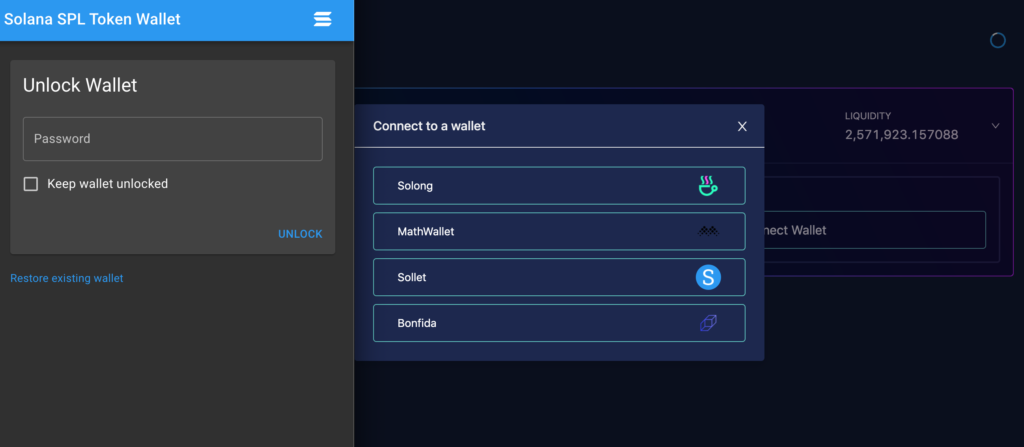Click the loading circle icon in the background page
The width and height of the screenshot is (1024, 447).
coord(998,41)
